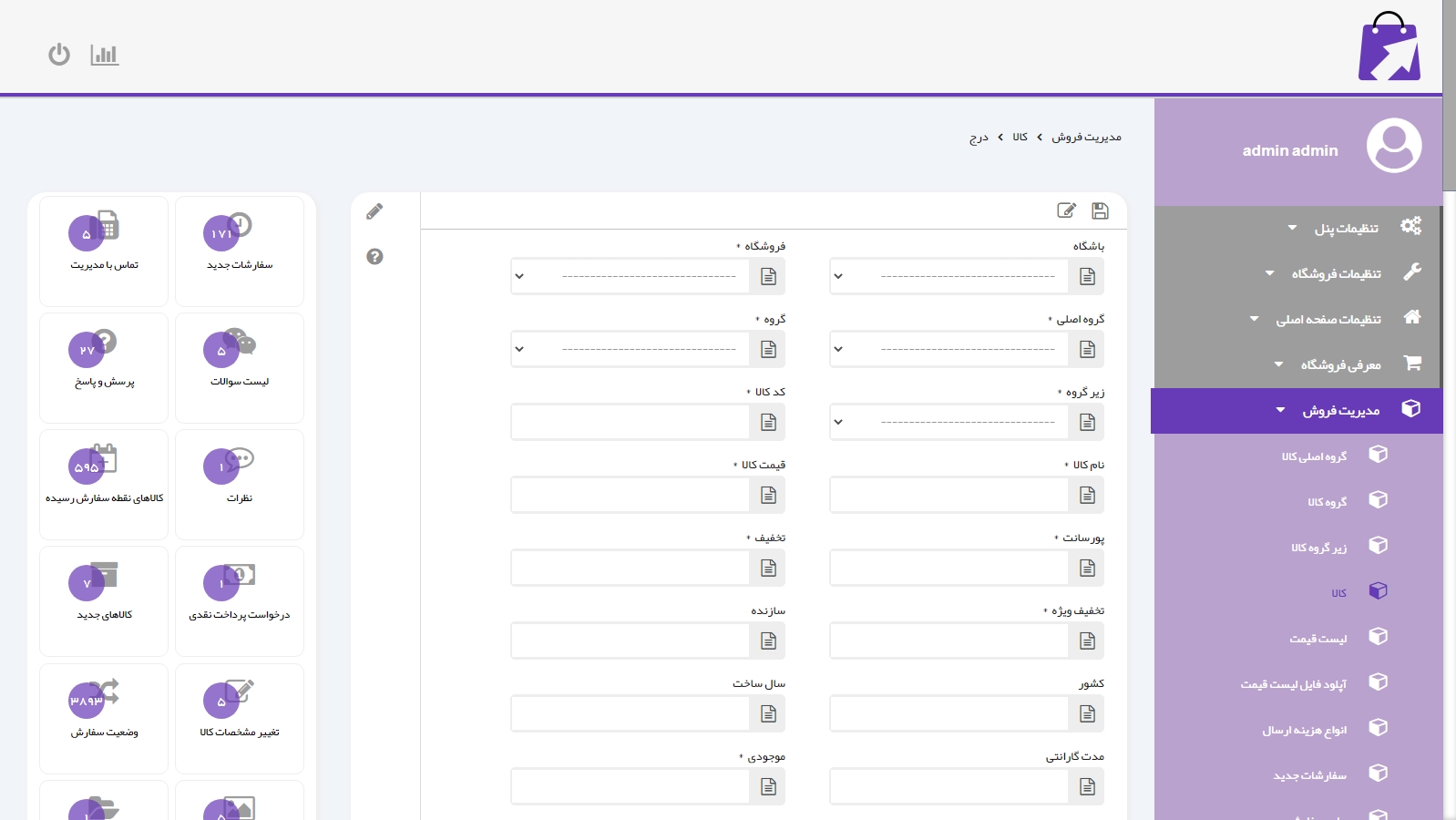
Task: Click the نام کالا input field
Action: pyautogui.click(x=948, y=495)
